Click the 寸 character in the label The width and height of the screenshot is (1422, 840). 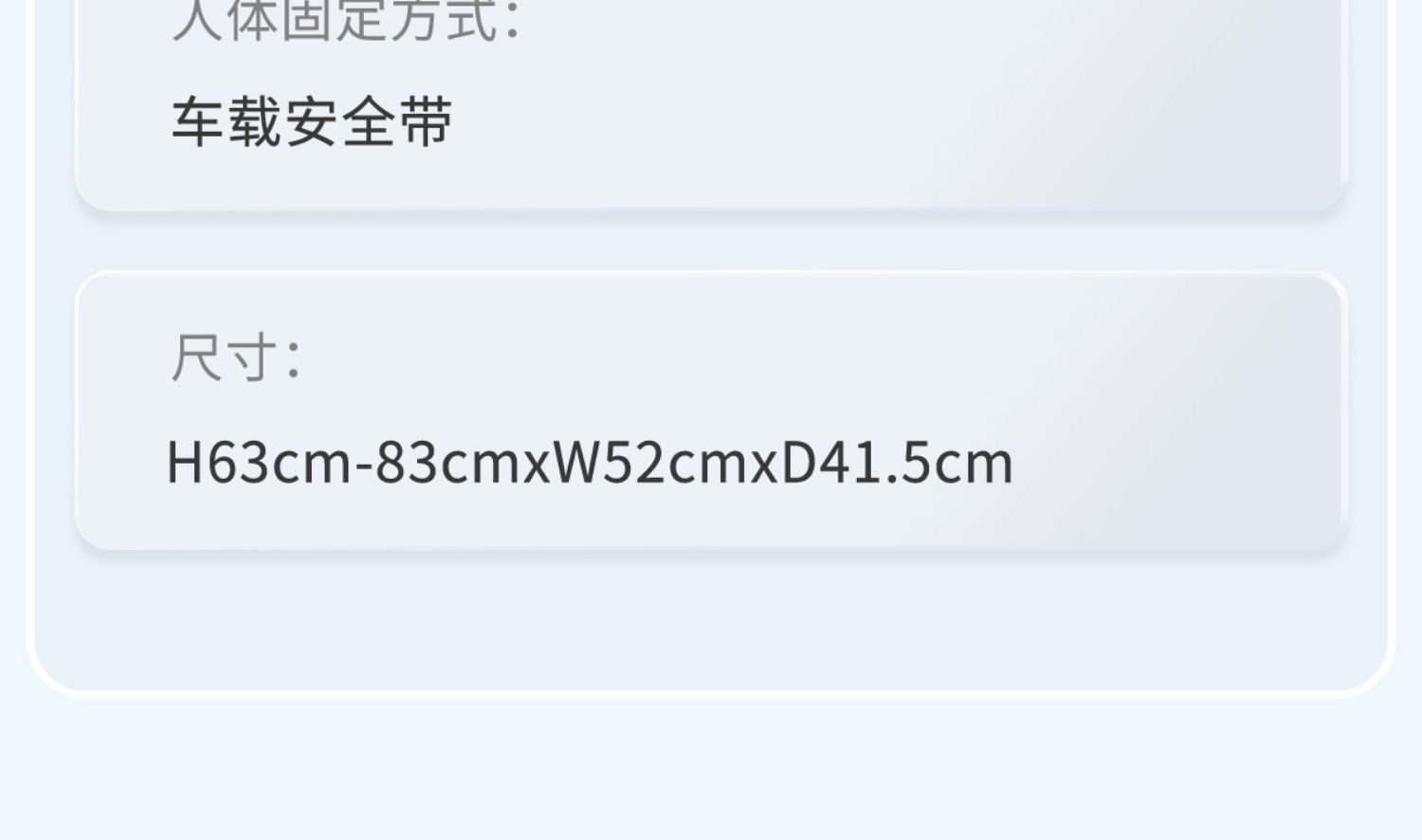click(x=253, y=357)
